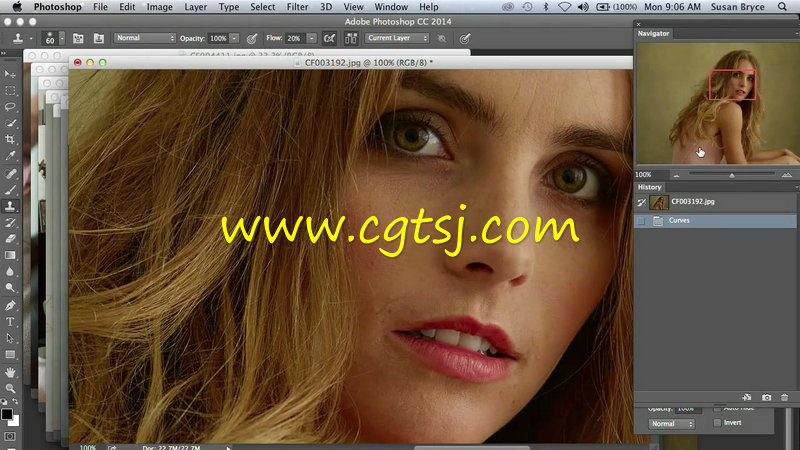
Task: Select the Curves history state
Action: click(715, 220)
